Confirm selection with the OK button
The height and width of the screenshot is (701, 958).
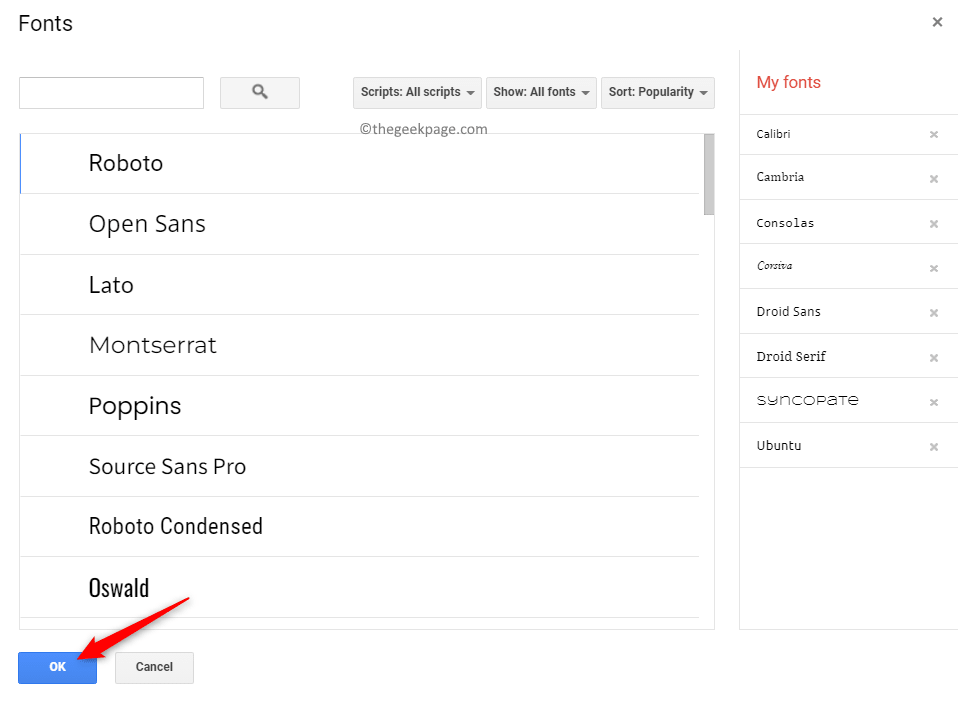point(57,667)
